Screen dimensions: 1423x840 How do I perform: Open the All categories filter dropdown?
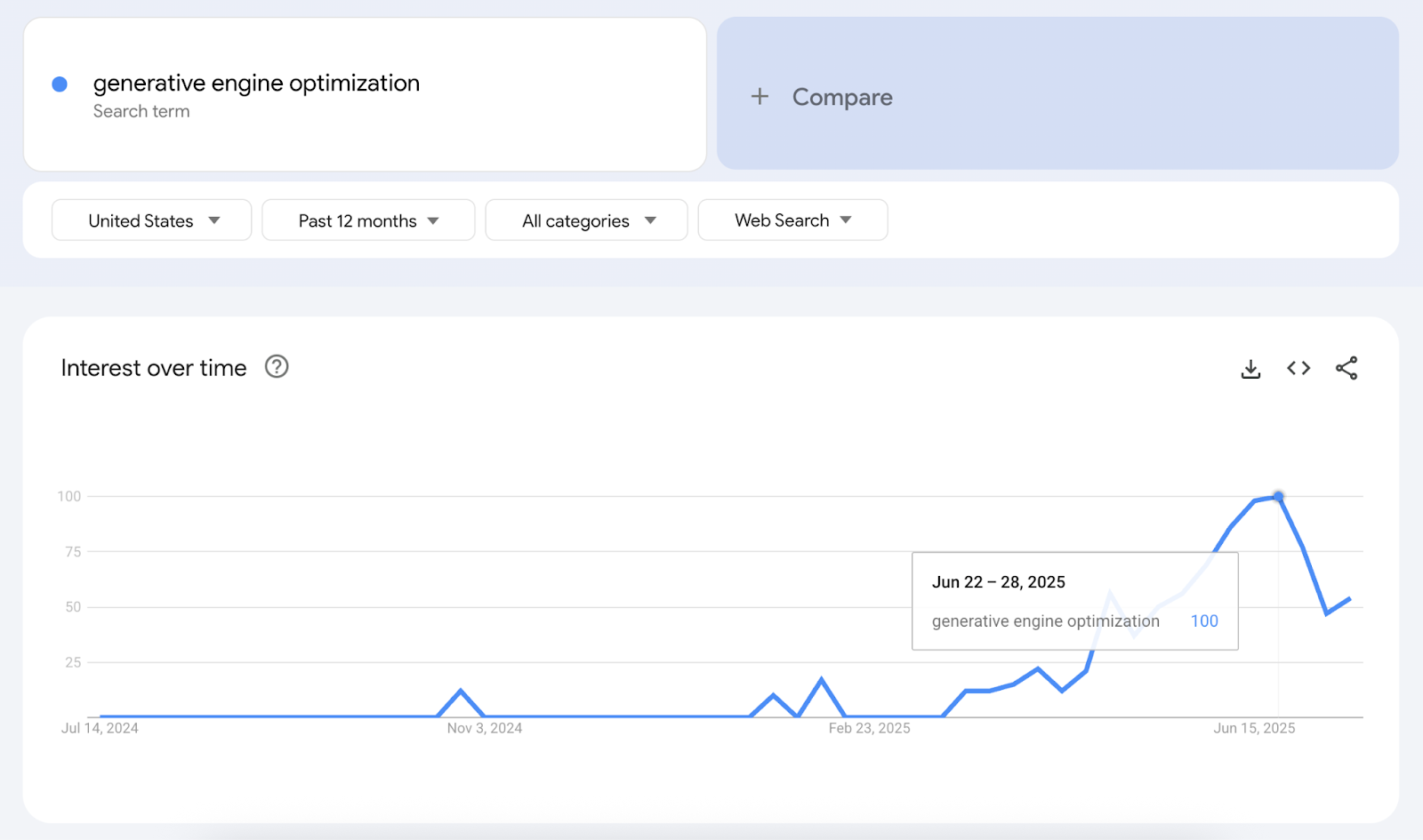pos(586,220)
